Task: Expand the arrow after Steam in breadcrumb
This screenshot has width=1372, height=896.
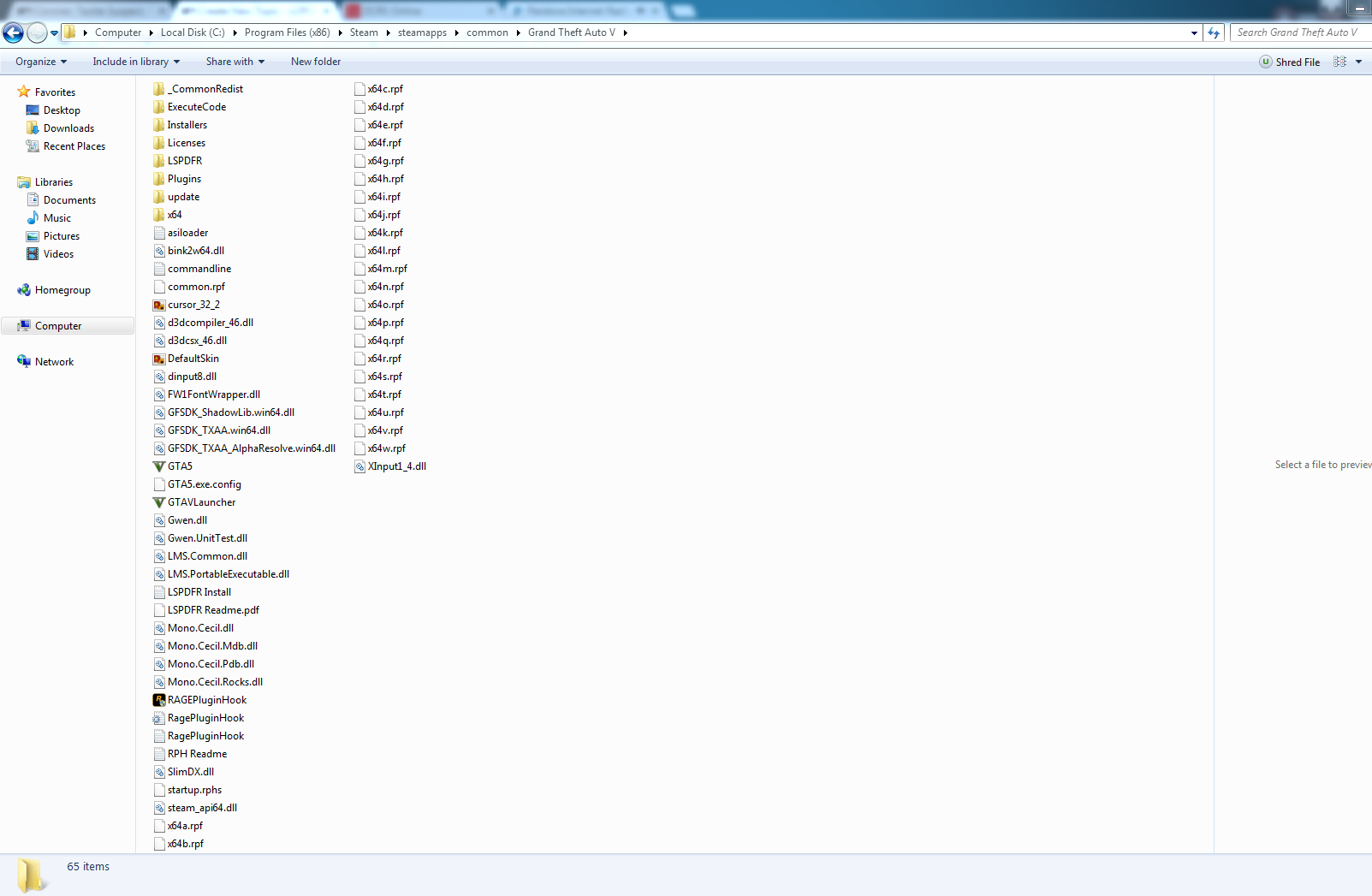Action: point(389,33)
